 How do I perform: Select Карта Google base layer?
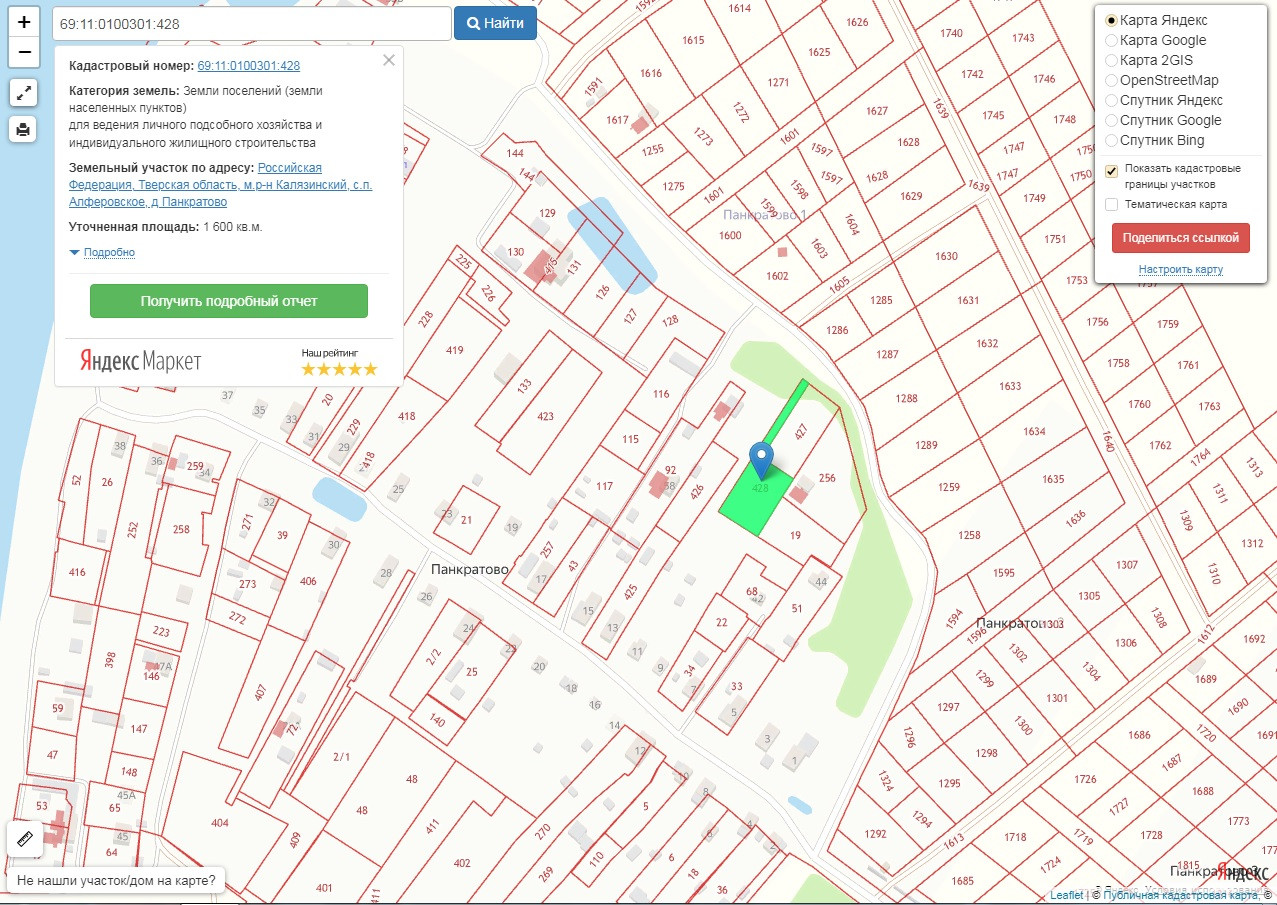[1111, 40]
